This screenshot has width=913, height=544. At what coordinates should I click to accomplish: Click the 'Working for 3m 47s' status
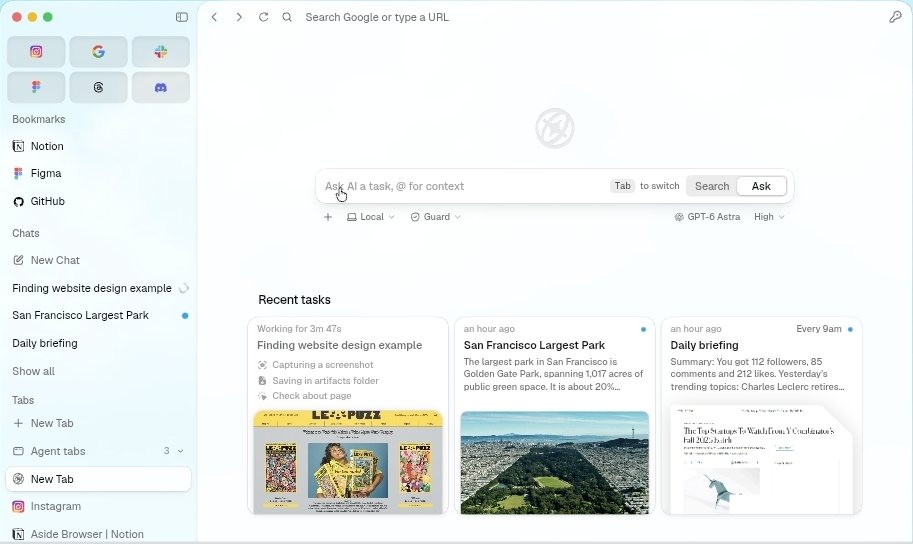[299, 329]
